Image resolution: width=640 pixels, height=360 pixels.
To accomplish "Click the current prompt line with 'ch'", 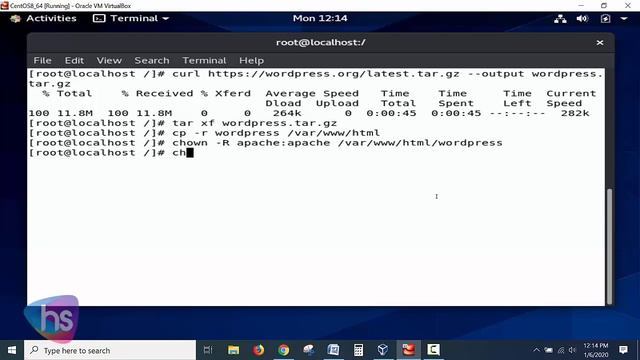I will (111, 153).
